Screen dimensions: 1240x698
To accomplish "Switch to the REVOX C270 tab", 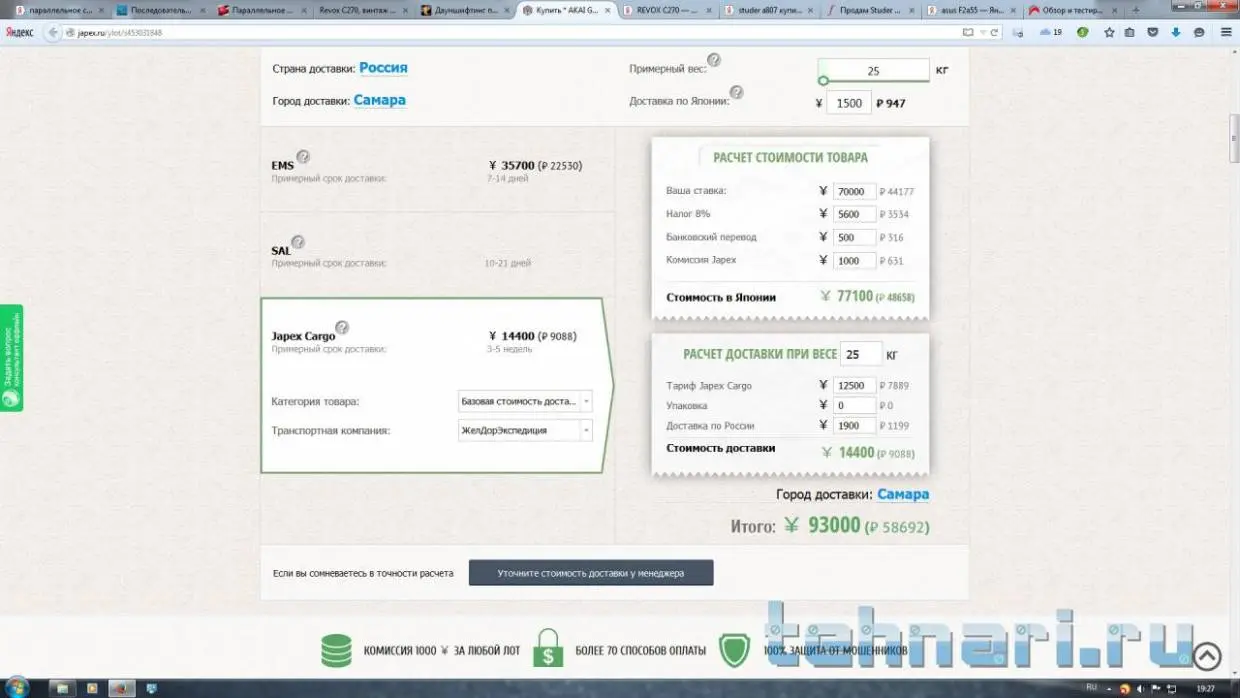I will [x=666, y=9].
